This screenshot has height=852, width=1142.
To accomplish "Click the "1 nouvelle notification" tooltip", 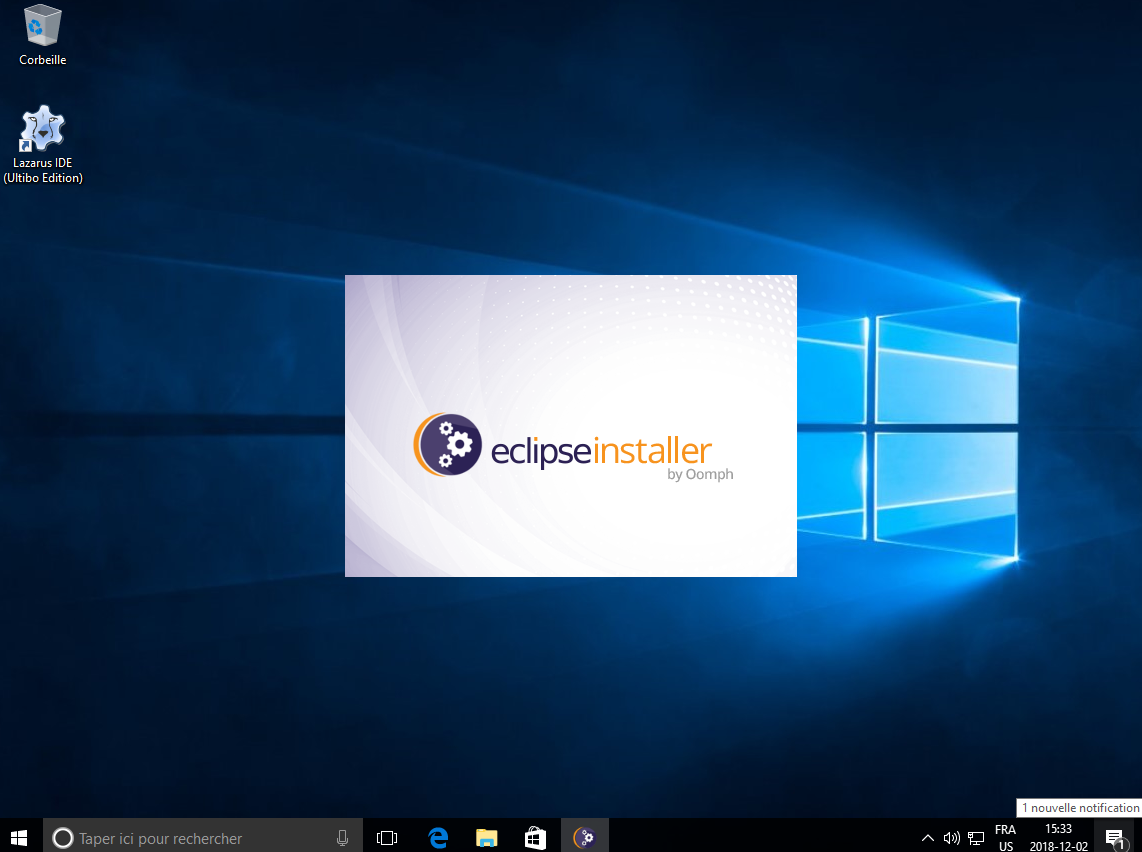I will (x=1079, y=807).
